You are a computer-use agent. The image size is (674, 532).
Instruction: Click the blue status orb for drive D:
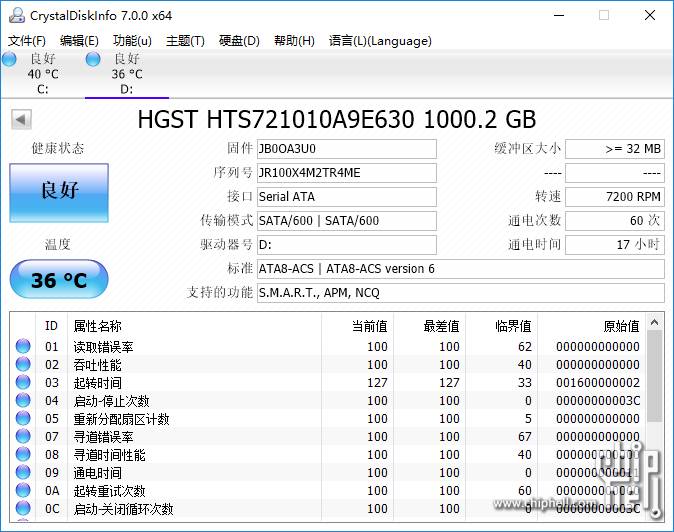93,59
